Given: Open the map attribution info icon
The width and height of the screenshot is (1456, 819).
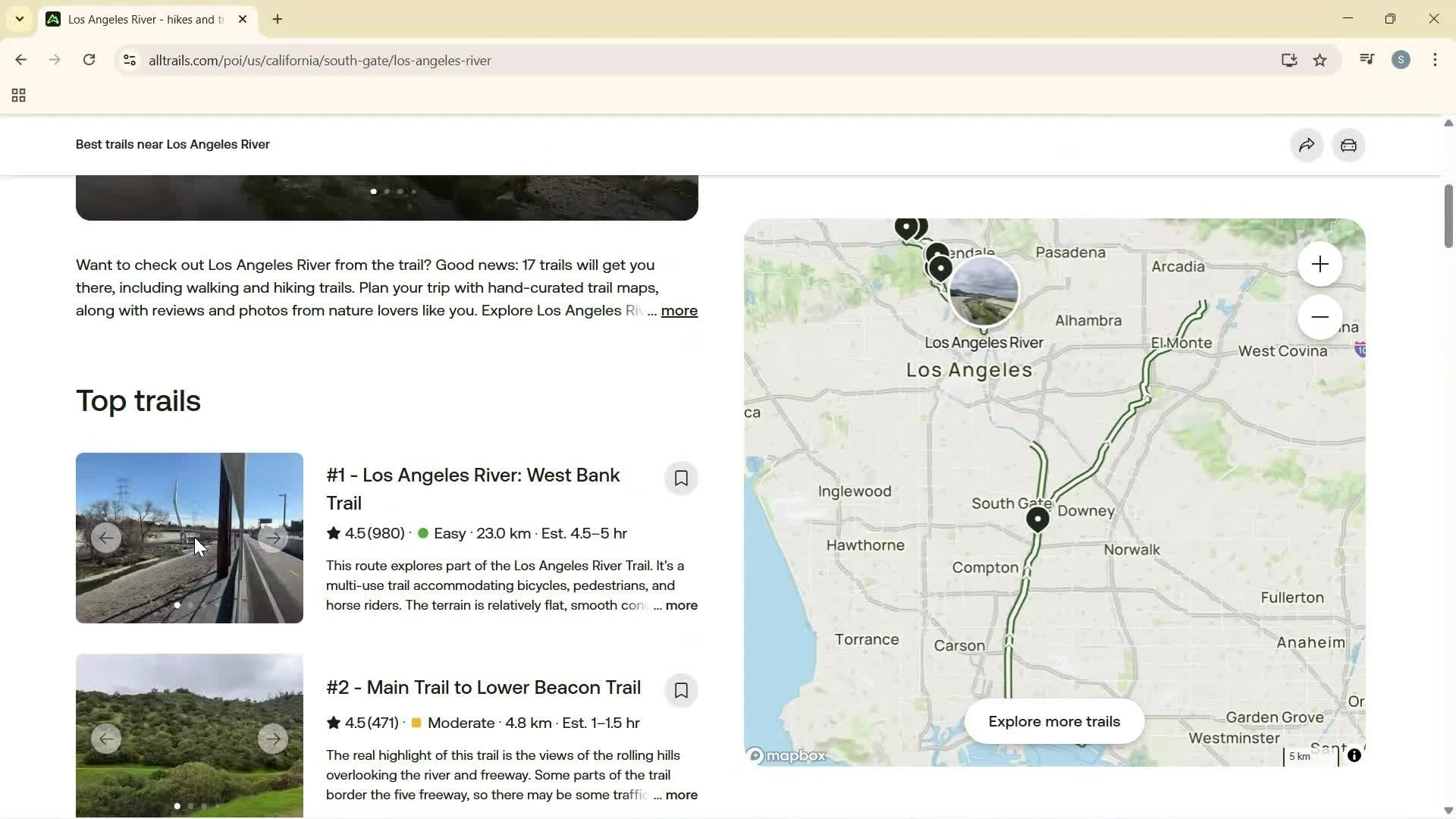Looking at the screenshot, I should (1354, 755).
